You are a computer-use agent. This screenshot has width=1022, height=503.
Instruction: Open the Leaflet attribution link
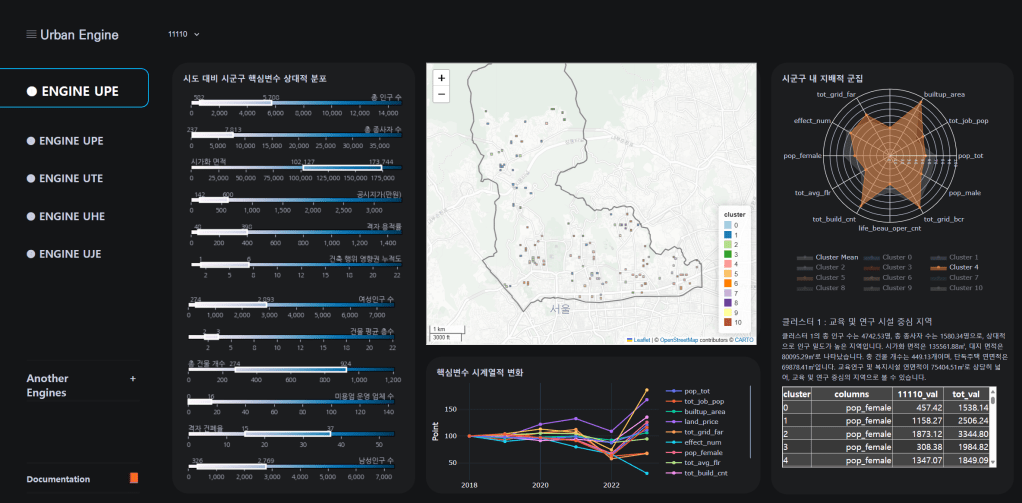pos(641,340)
